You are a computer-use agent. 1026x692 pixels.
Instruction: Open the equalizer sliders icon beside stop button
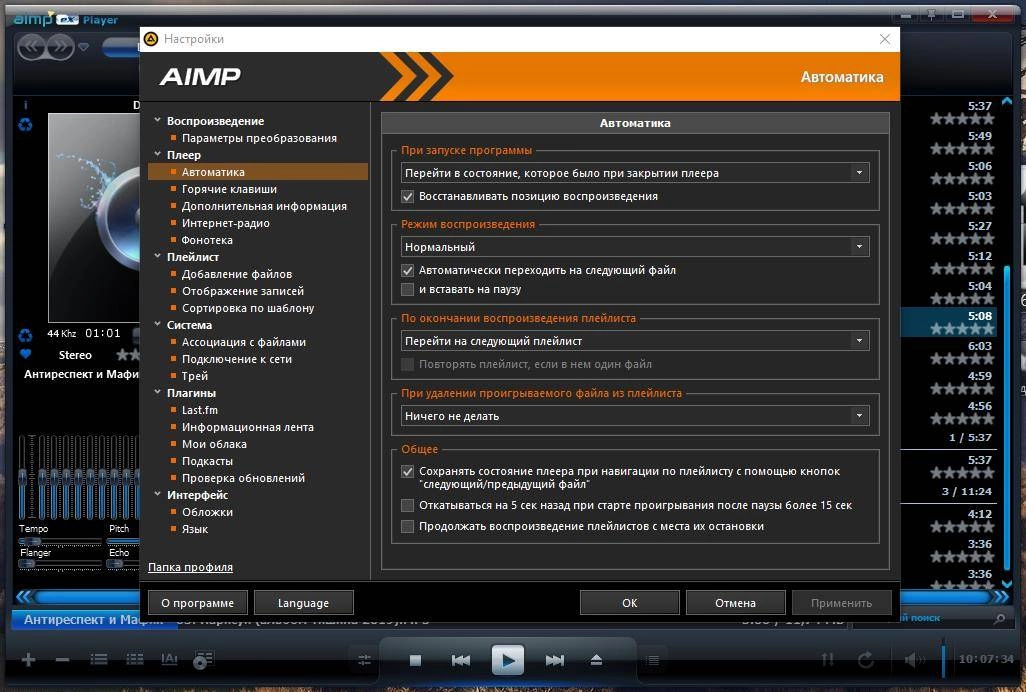pos(364,661)
